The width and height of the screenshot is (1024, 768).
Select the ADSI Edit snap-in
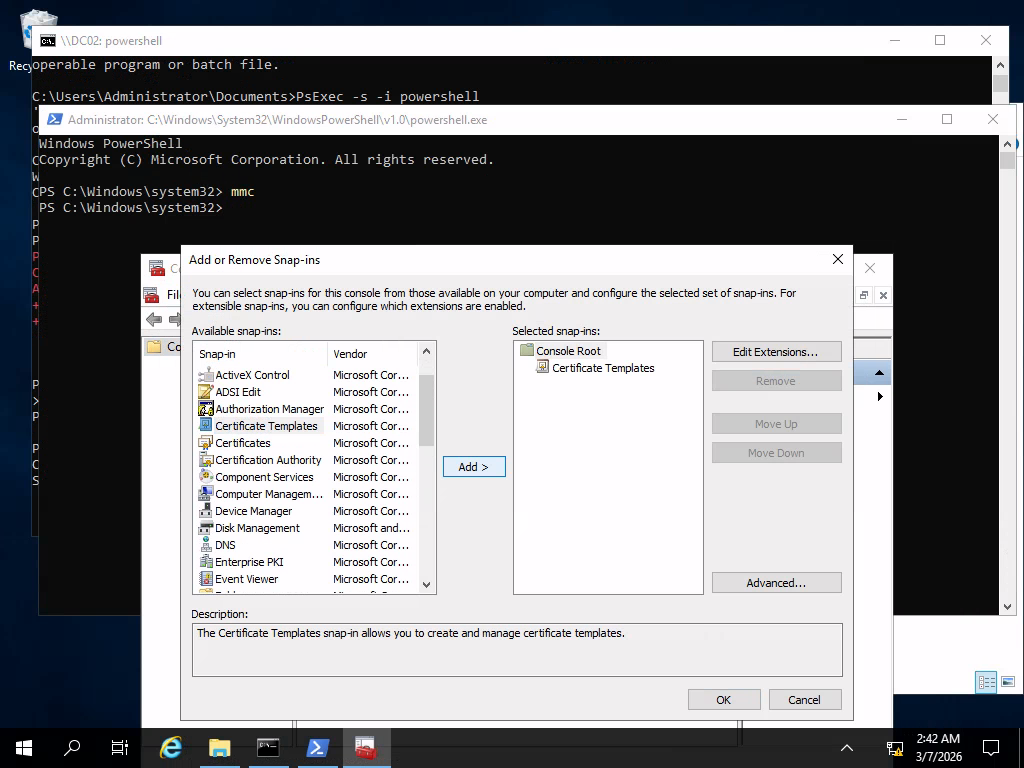[x=238, y=392]
